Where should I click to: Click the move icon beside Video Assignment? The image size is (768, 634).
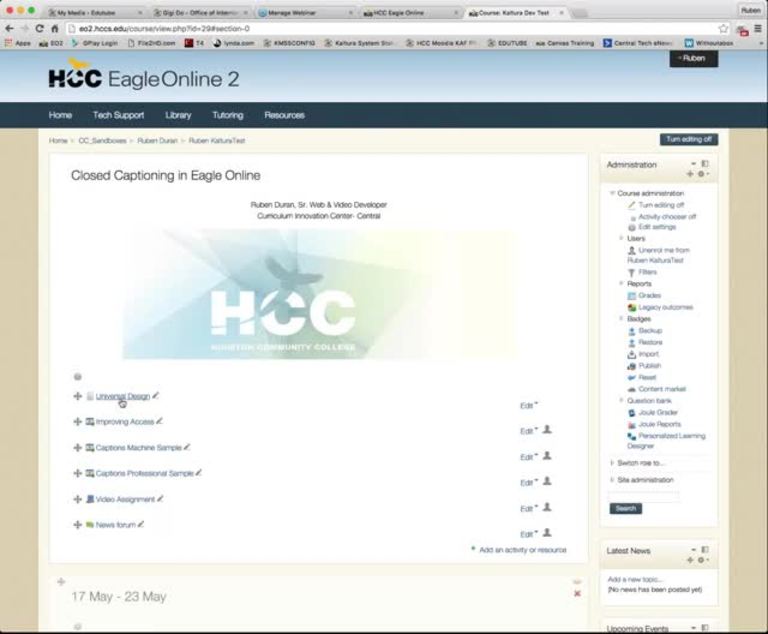pos(77,499)
